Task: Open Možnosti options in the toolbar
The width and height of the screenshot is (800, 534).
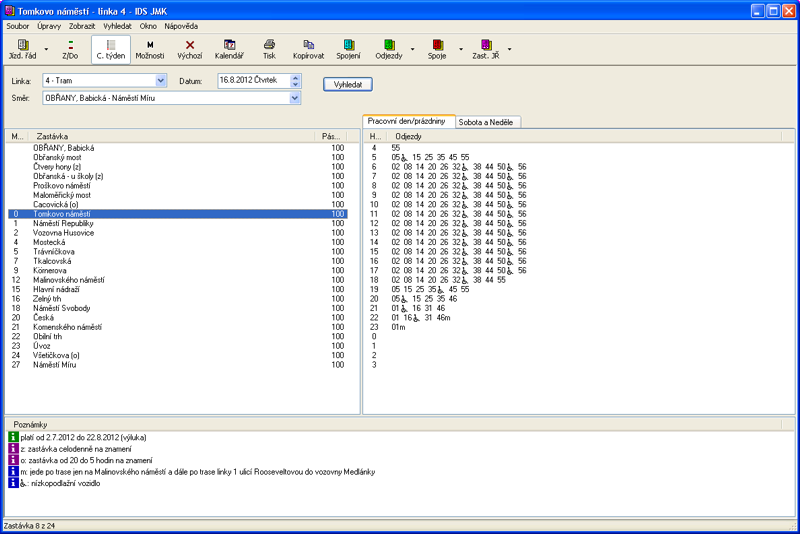Action: (150, 49)
